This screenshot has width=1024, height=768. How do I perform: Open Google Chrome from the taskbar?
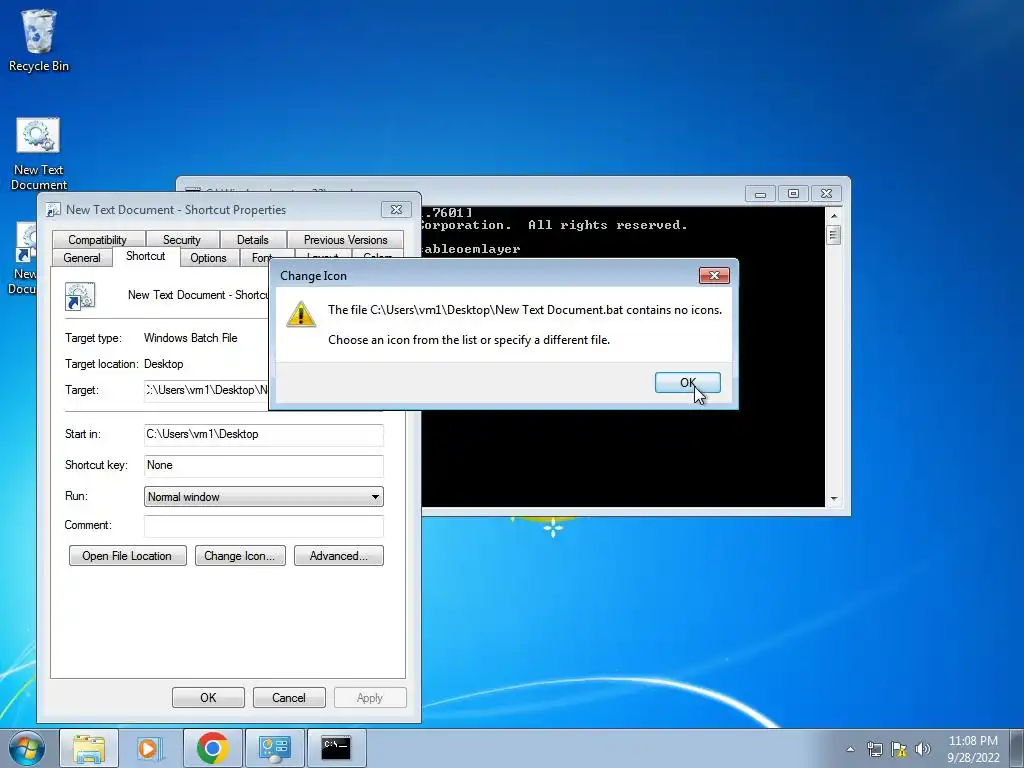click(212, 748)
